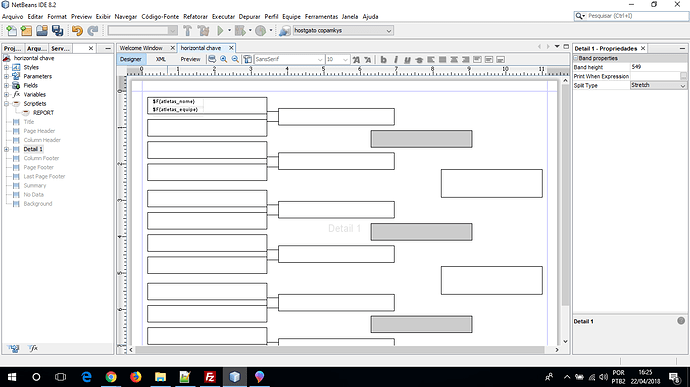Toggle italic formatting
The image size is (690, 387).
[396, 59]
